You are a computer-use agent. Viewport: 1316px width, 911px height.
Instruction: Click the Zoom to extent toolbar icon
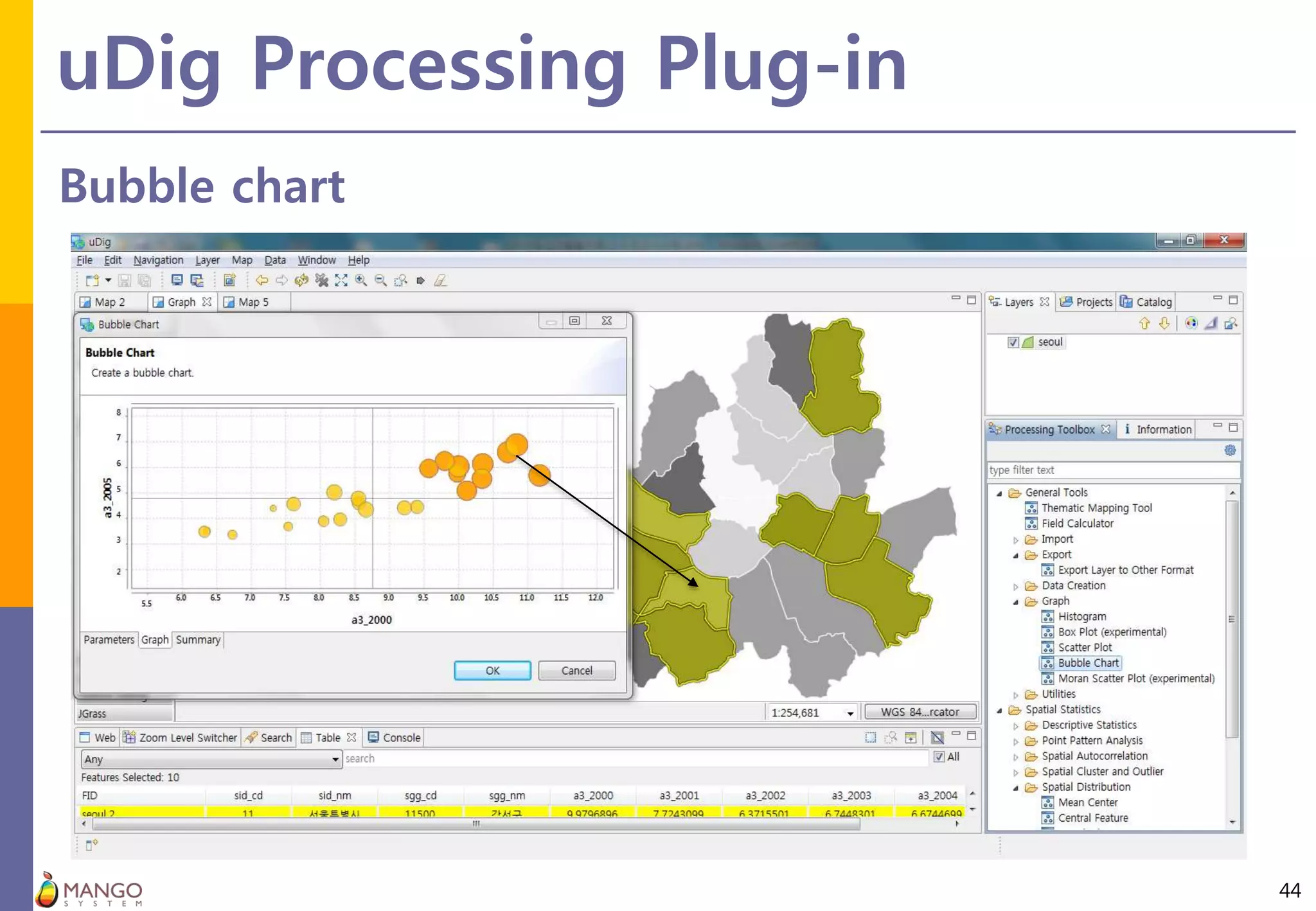(x=341, y=281)
